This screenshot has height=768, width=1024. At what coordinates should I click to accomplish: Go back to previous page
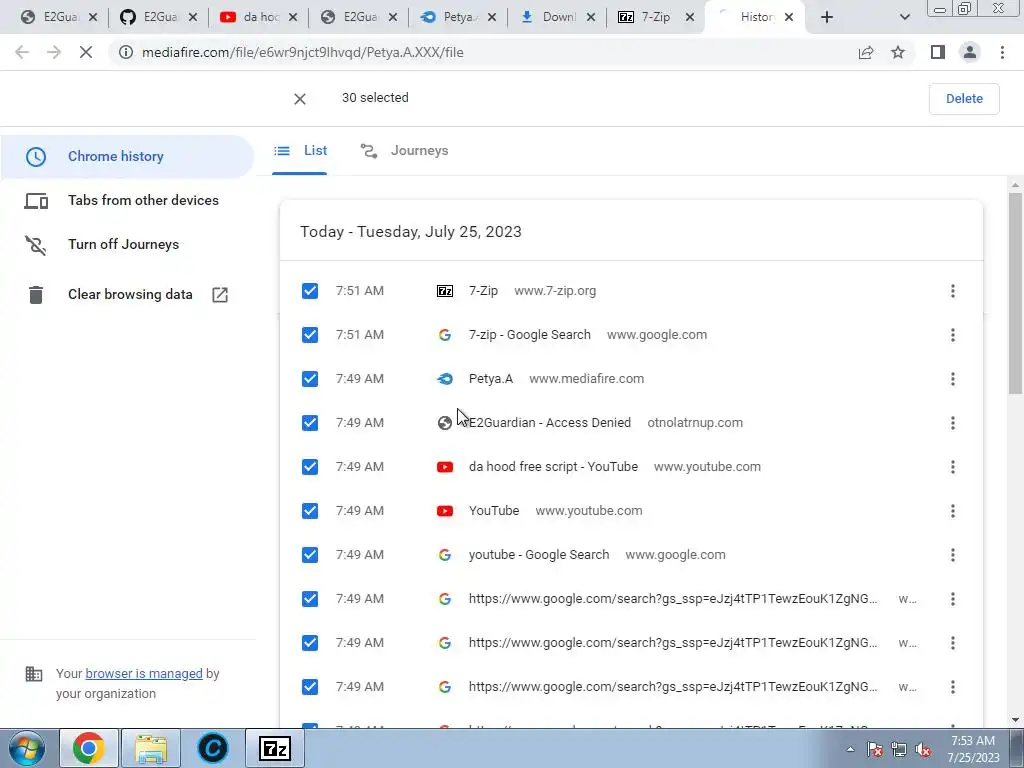point(22,52)
